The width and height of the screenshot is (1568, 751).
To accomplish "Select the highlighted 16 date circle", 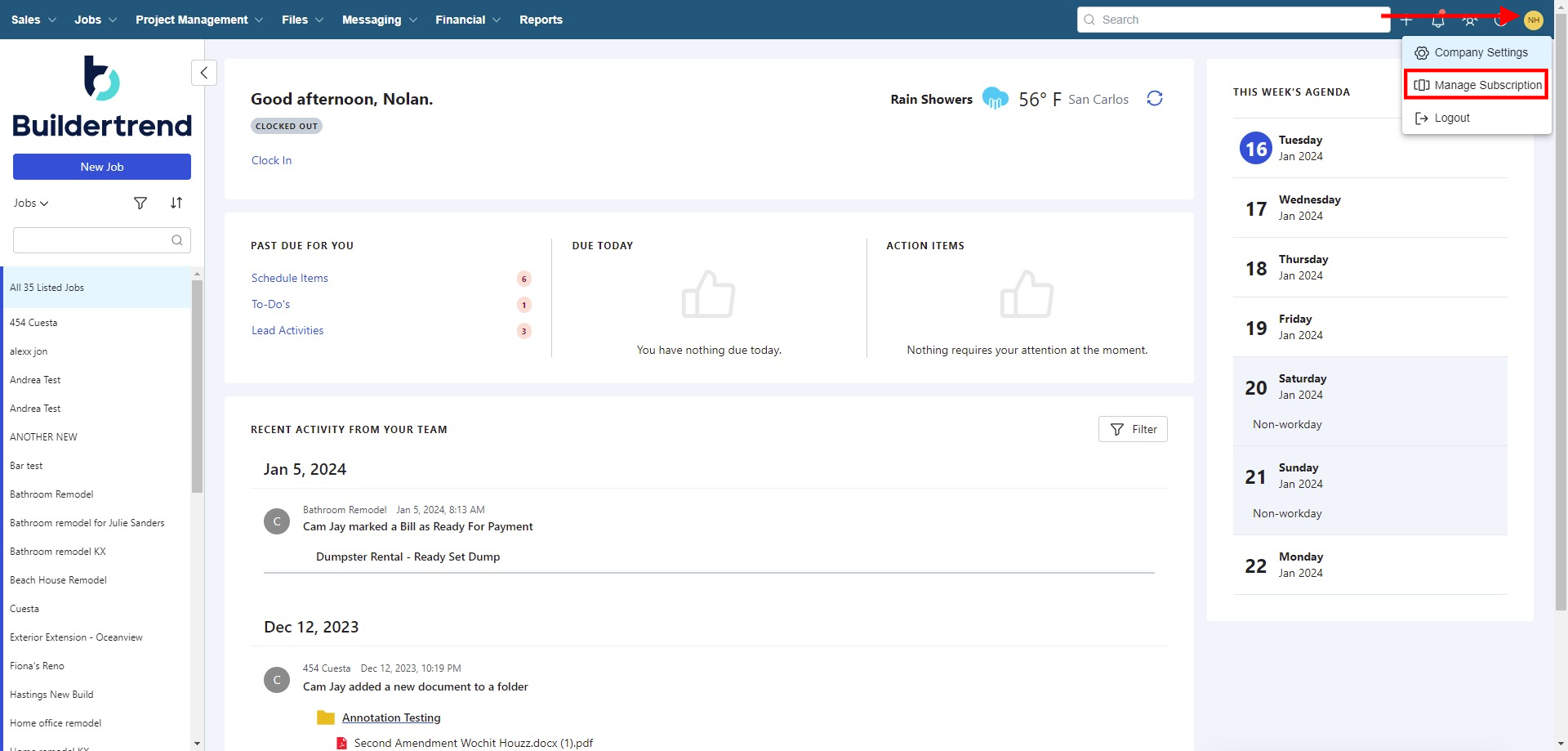I will (x=1256, y=149).
